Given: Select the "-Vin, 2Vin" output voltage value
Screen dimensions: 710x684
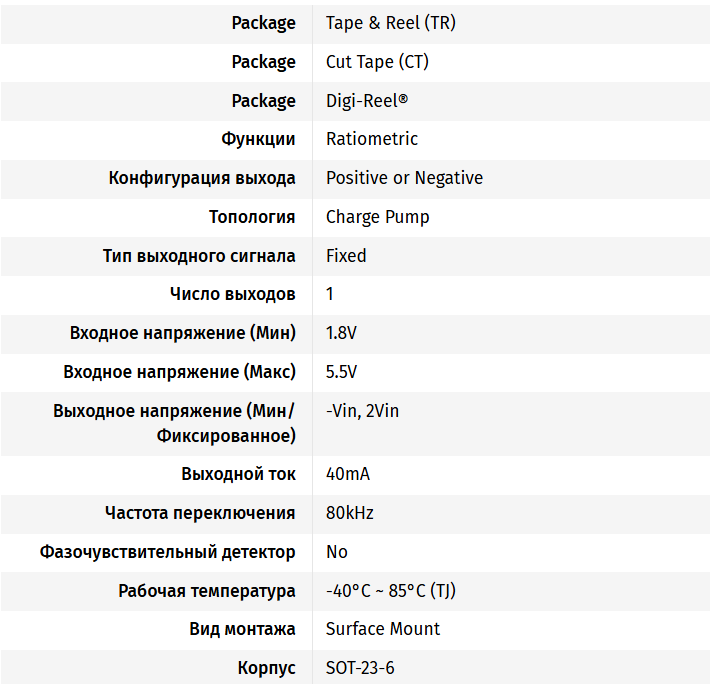Looking at the screenshot, I should (x=362, y=411).
